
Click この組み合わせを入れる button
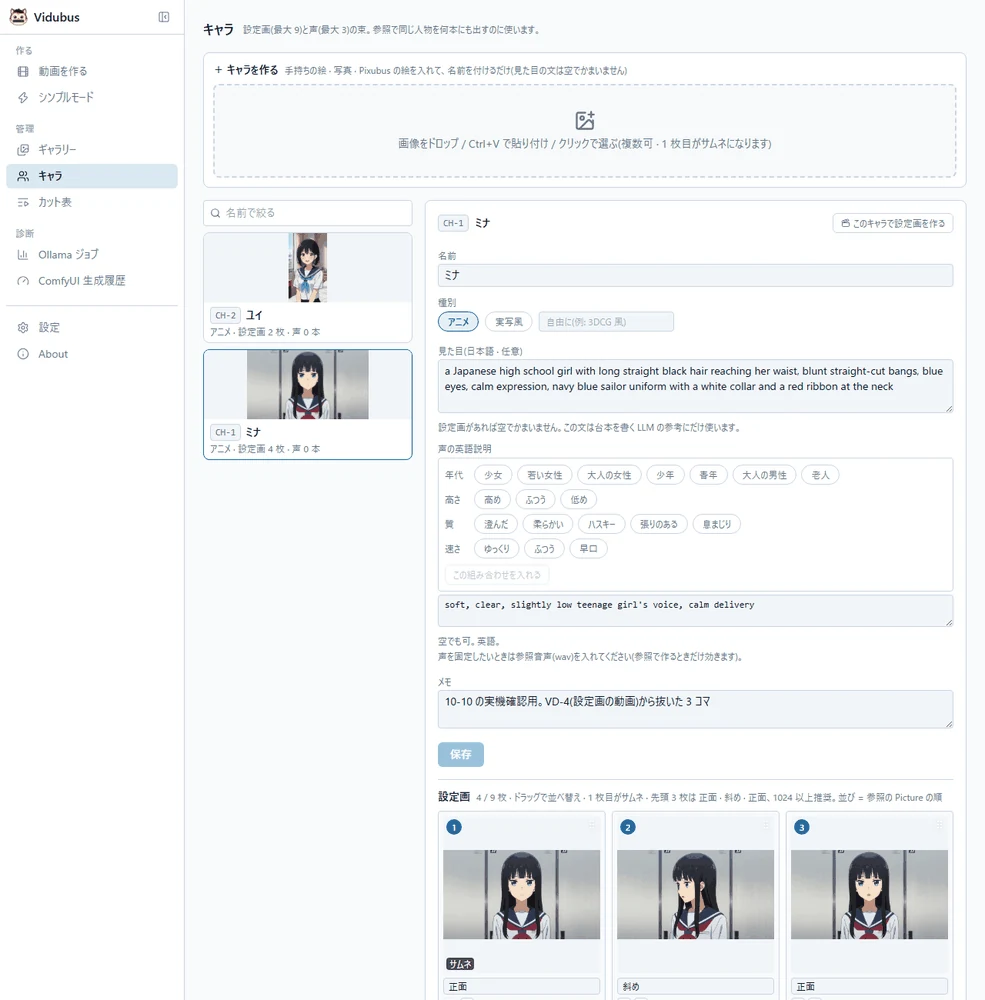(x=496, y=575)
